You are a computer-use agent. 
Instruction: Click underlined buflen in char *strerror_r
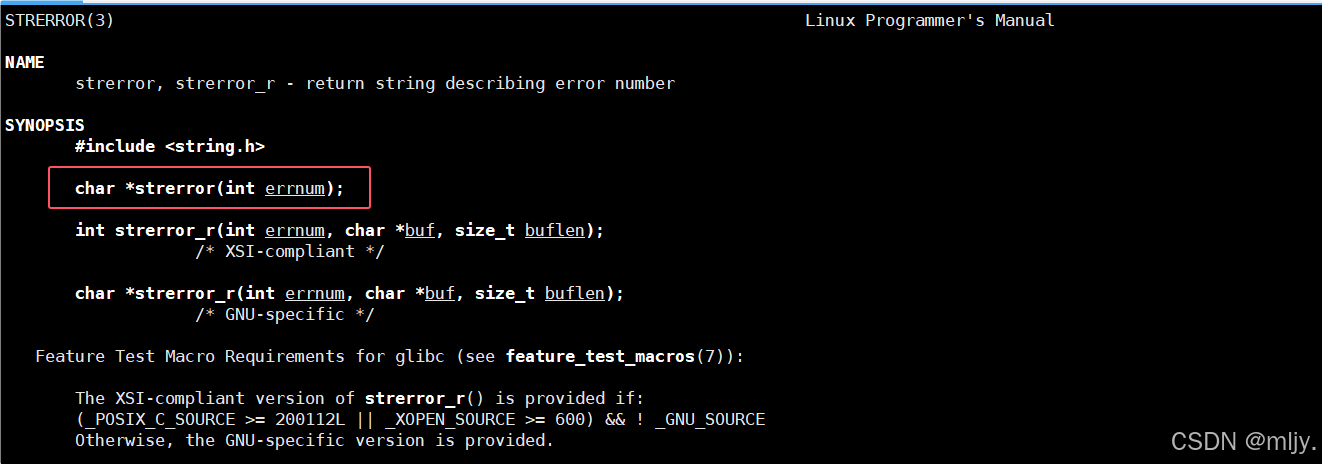575,293
